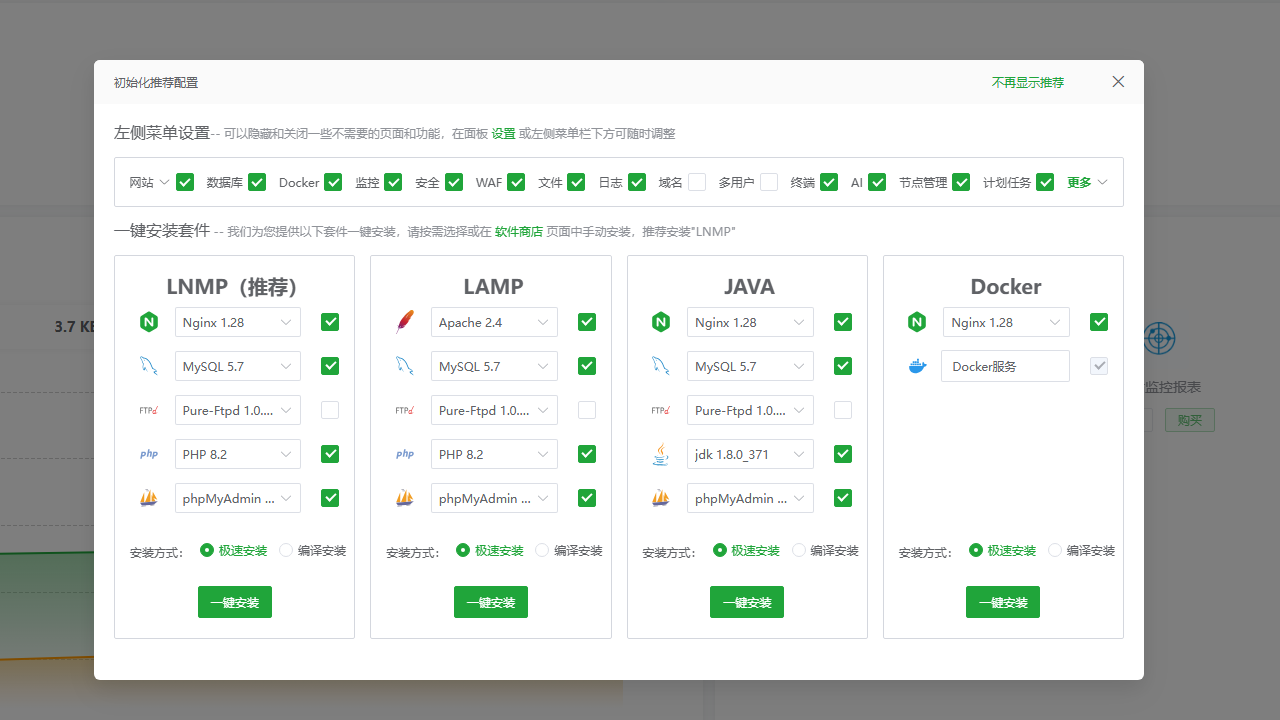Enable the 域名 menu checkbox
The height and width of the screenshot is (720, 1280).
[x=697, y=182]
